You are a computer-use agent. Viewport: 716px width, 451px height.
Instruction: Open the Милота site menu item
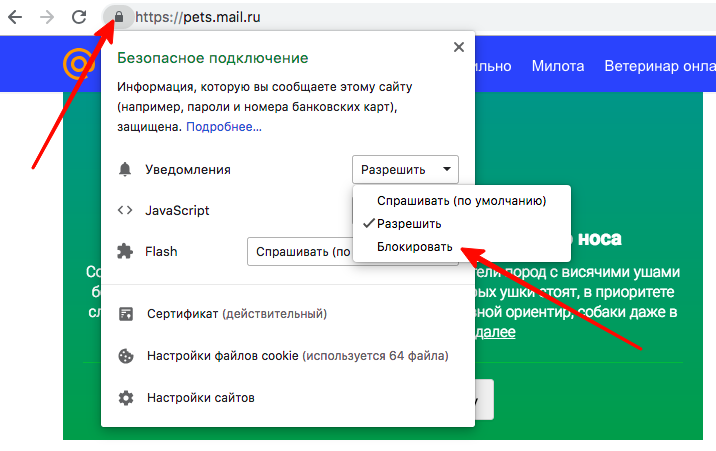(558, 66)
